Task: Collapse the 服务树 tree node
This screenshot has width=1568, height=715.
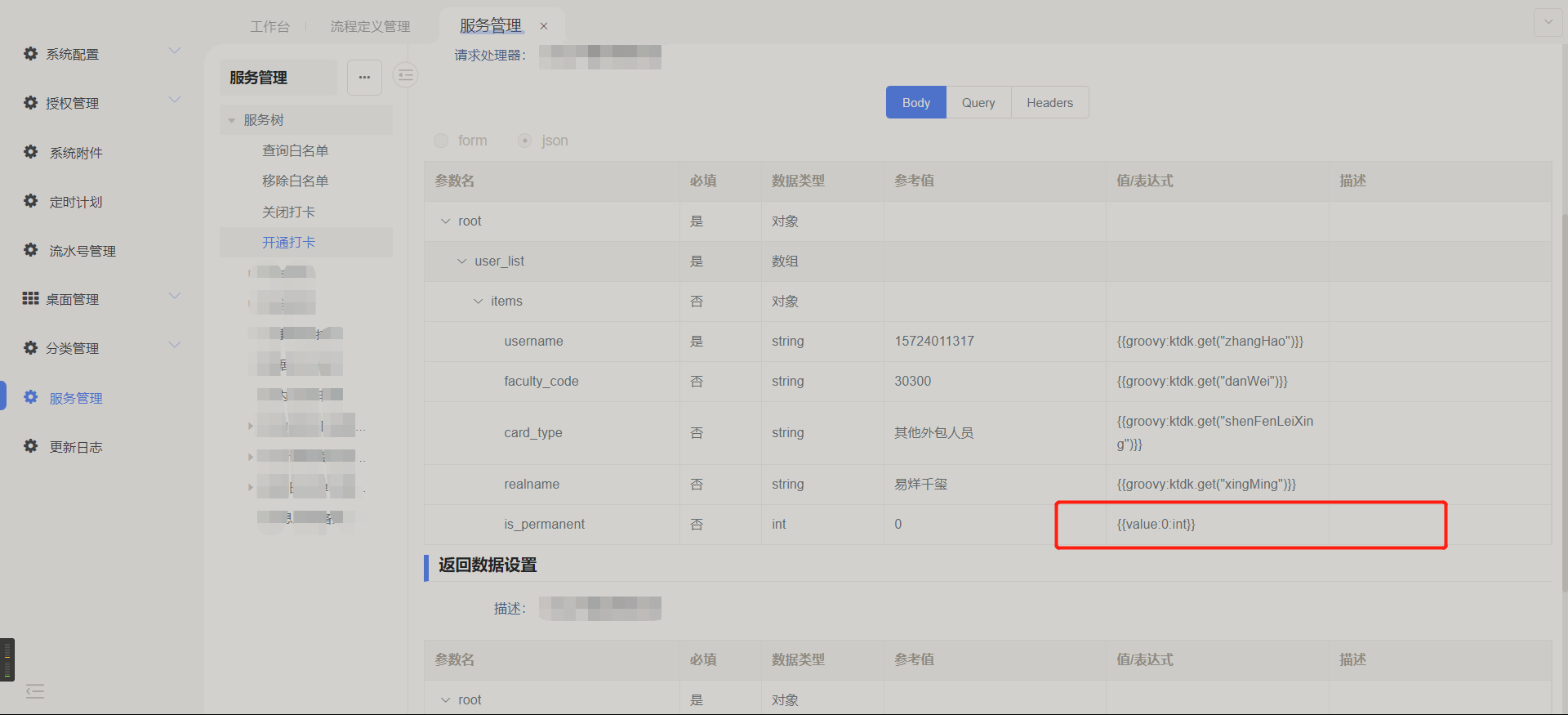Action: tap(232, 121)
